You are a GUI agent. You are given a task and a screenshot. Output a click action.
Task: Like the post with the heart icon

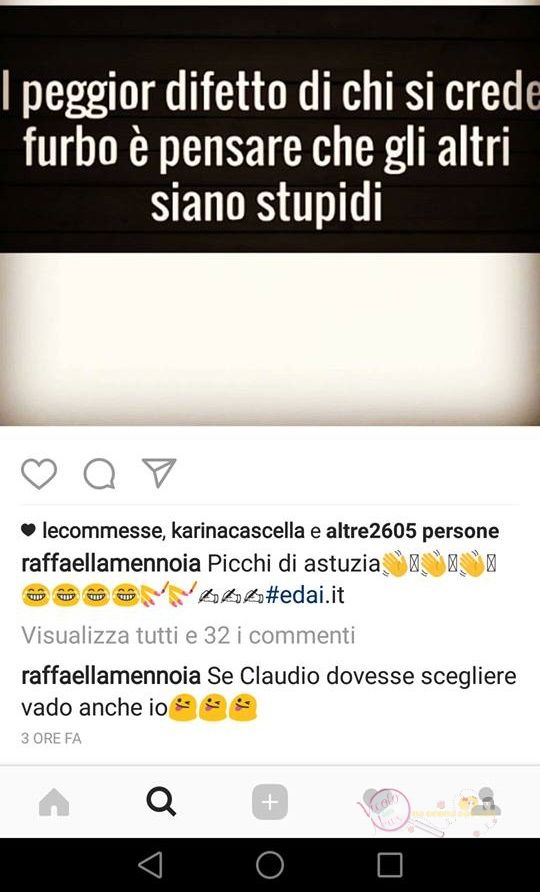click(x=39, y=473)
